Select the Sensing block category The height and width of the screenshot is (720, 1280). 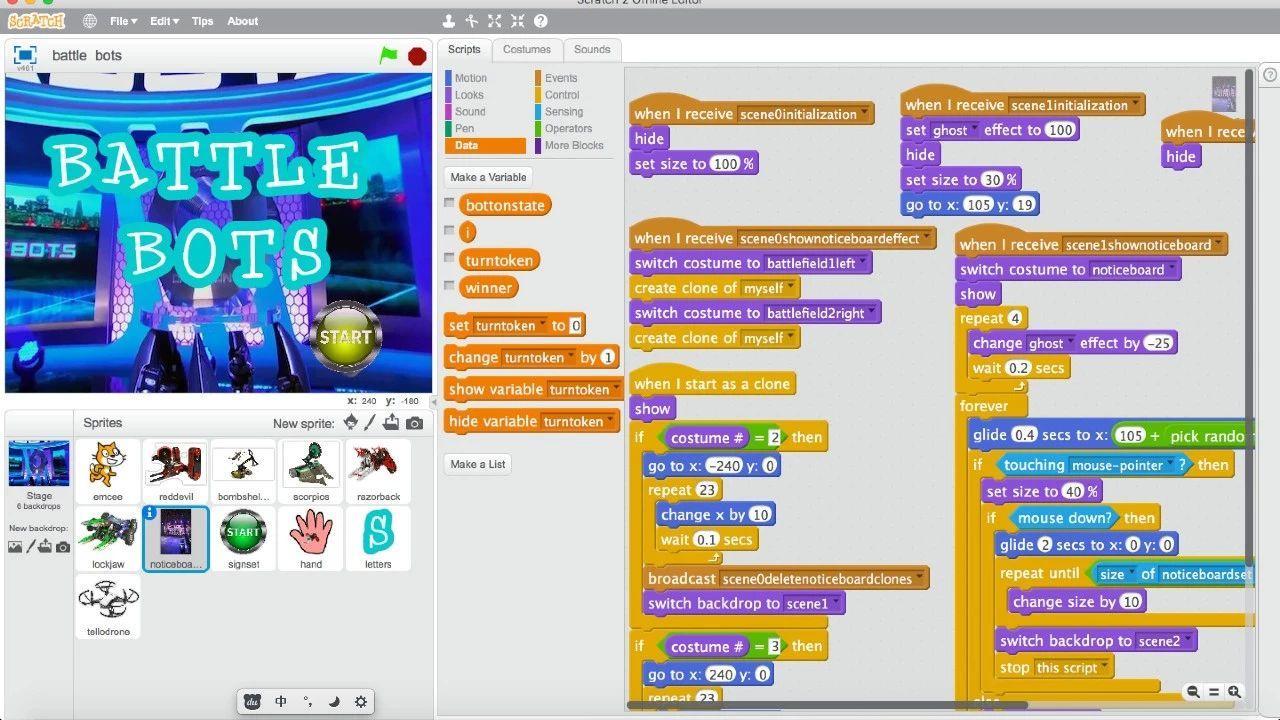pos(564,112)
